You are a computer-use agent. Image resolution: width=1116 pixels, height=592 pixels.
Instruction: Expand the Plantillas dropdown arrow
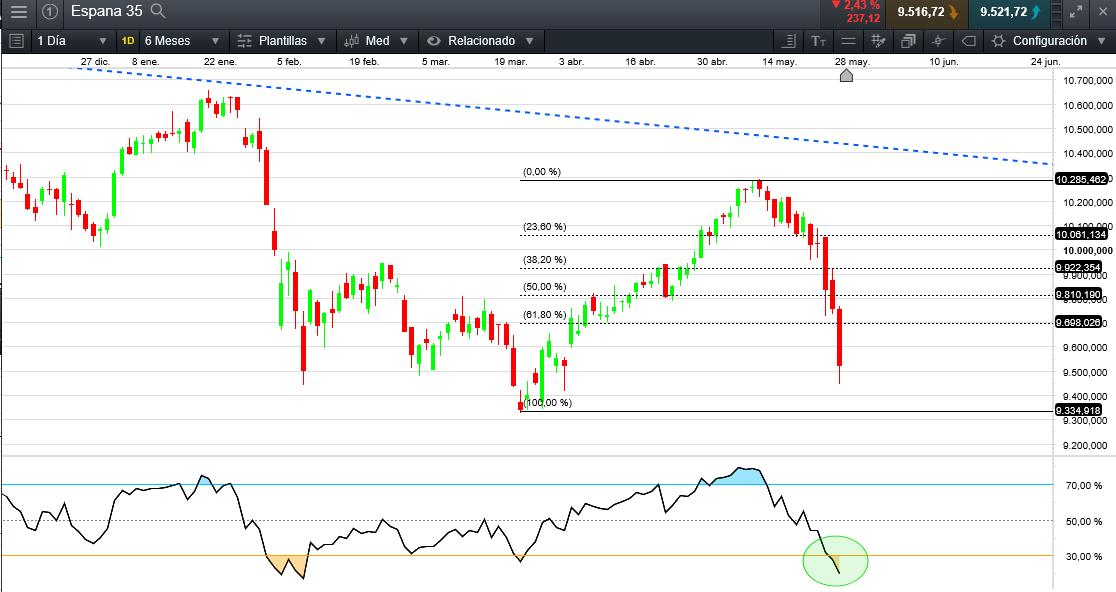point(321,41)
